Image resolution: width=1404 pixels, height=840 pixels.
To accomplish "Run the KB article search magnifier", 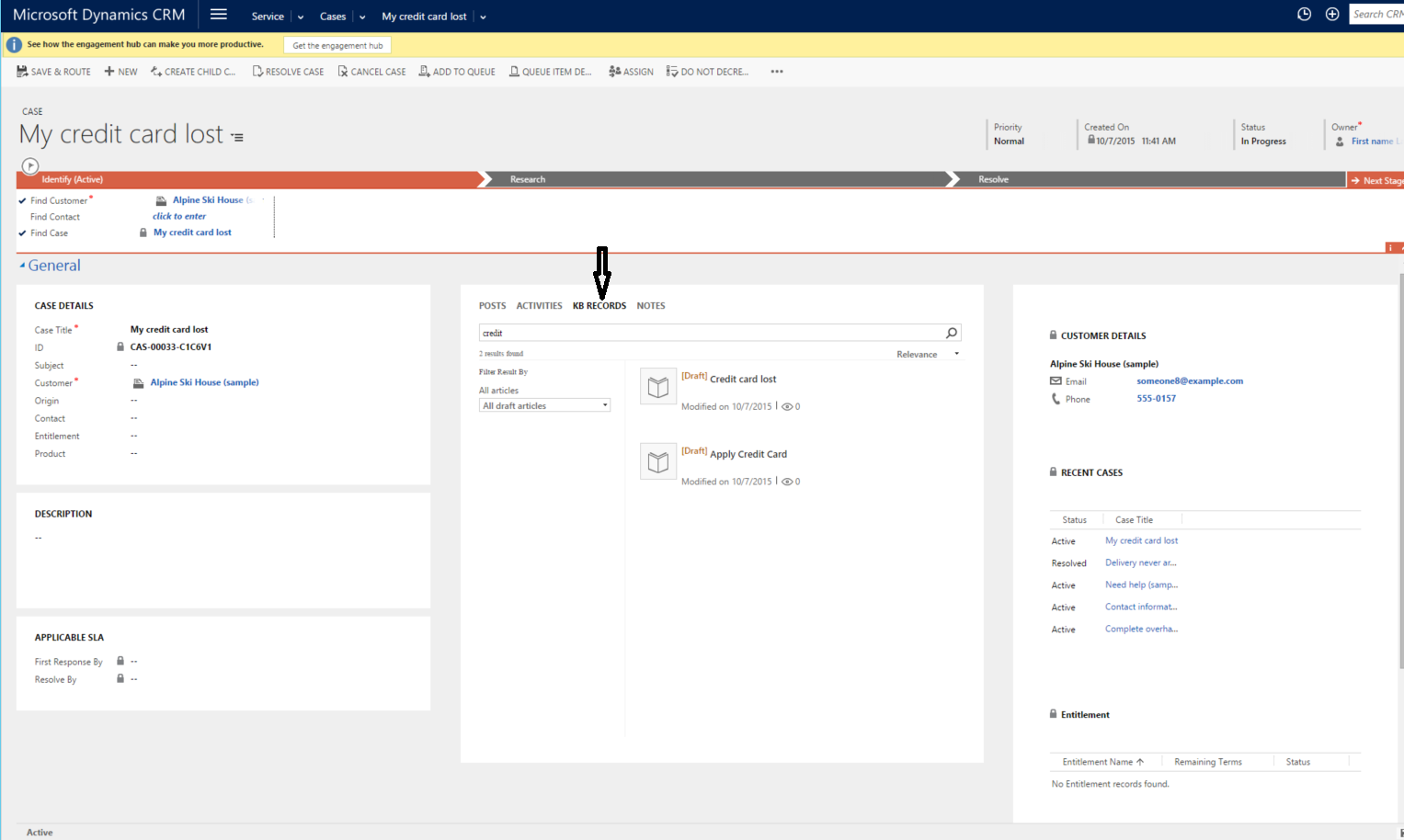I will coord(952,332).
